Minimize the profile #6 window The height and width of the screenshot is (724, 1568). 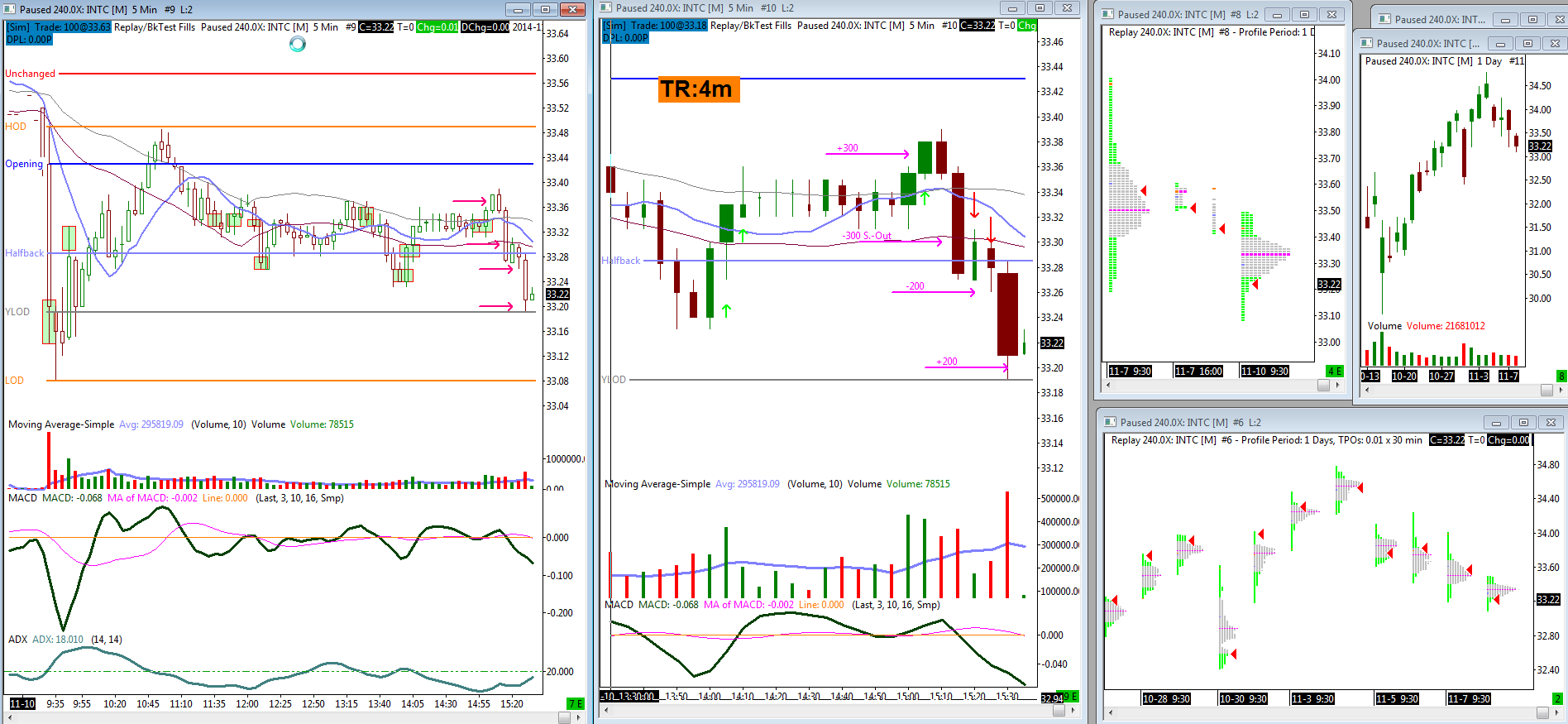tap(1496, 422)
